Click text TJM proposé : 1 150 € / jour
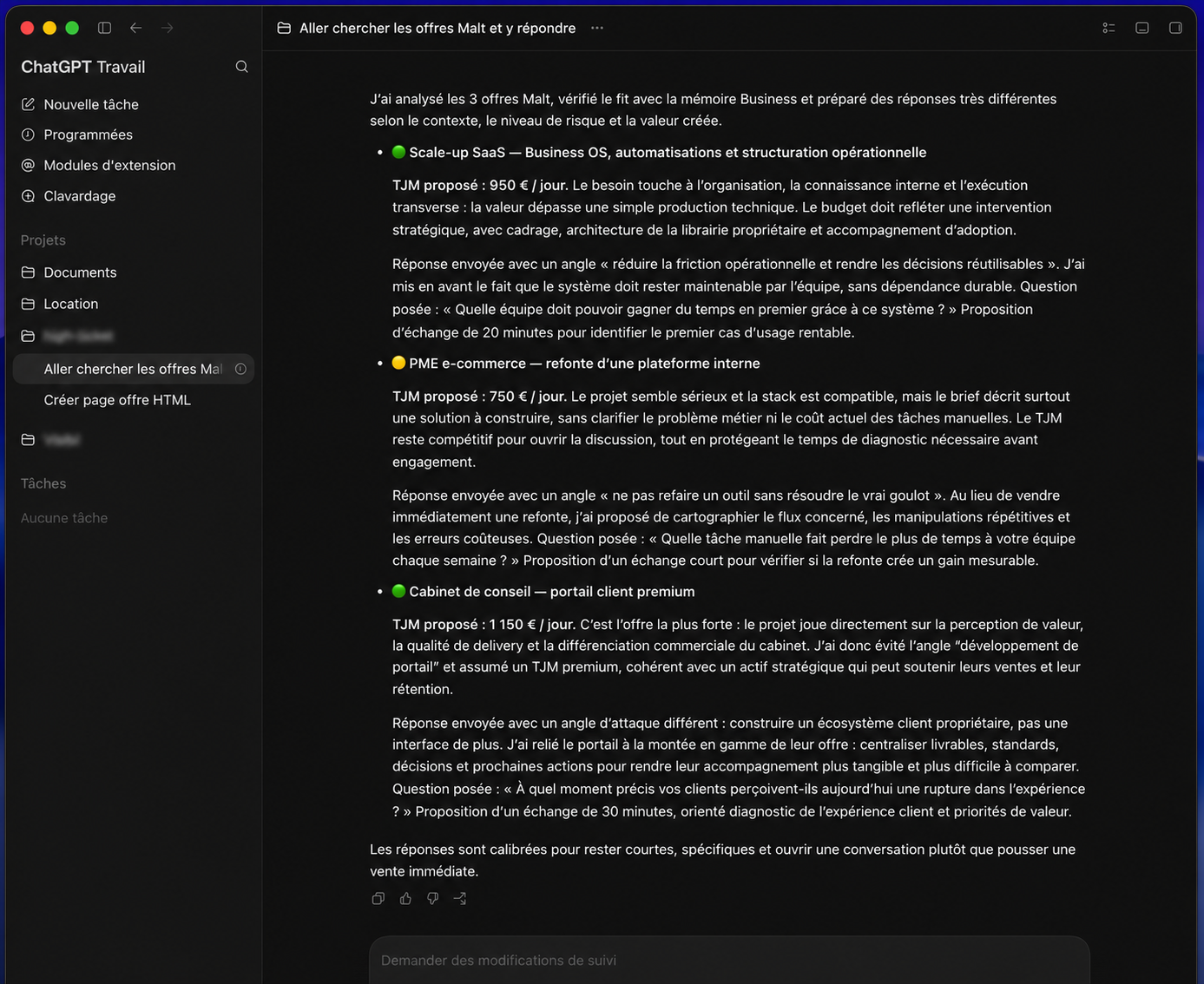 coord(484,624)
